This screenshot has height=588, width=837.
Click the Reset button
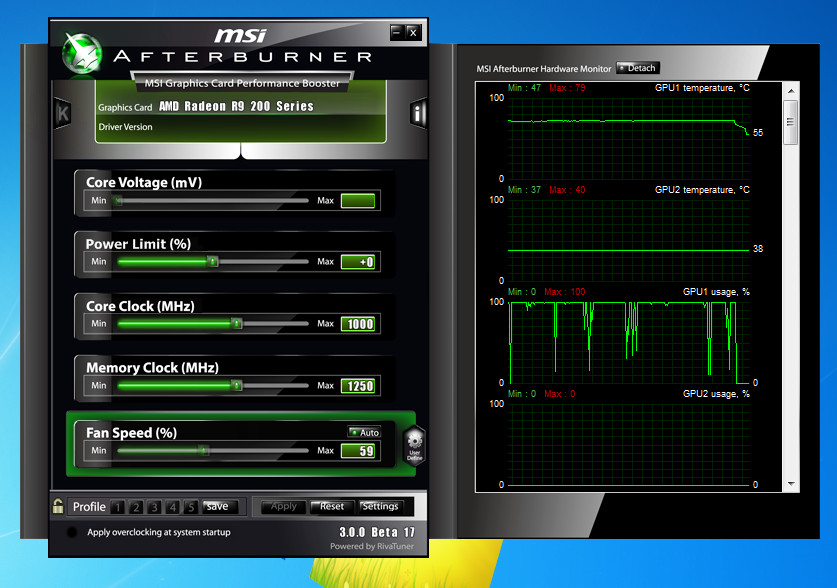pos(331,506)
